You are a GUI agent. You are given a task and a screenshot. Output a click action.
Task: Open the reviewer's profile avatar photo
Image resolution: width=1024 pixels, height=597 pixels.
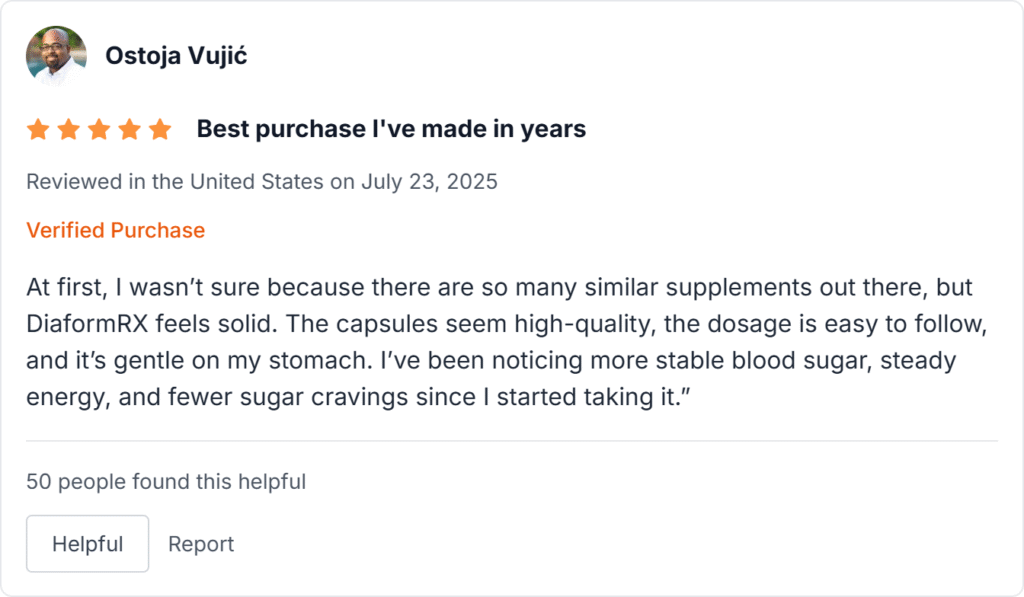(56, 56)
